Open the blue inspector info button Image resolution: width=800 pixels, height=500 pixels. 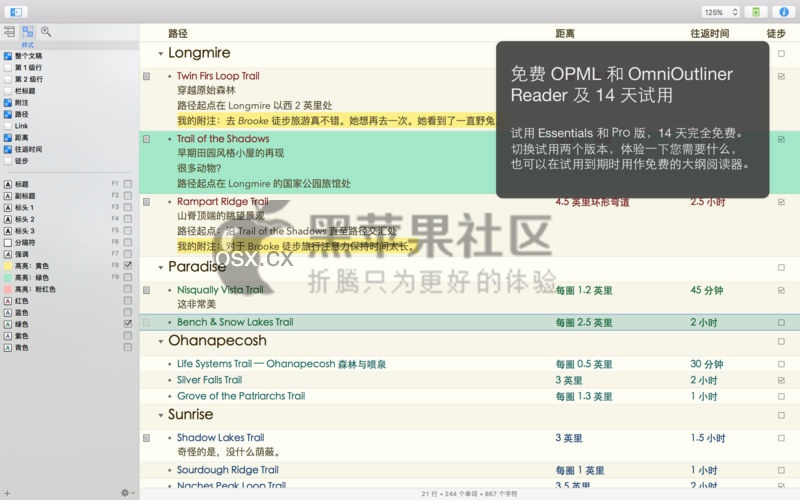[x=784, y=12]
